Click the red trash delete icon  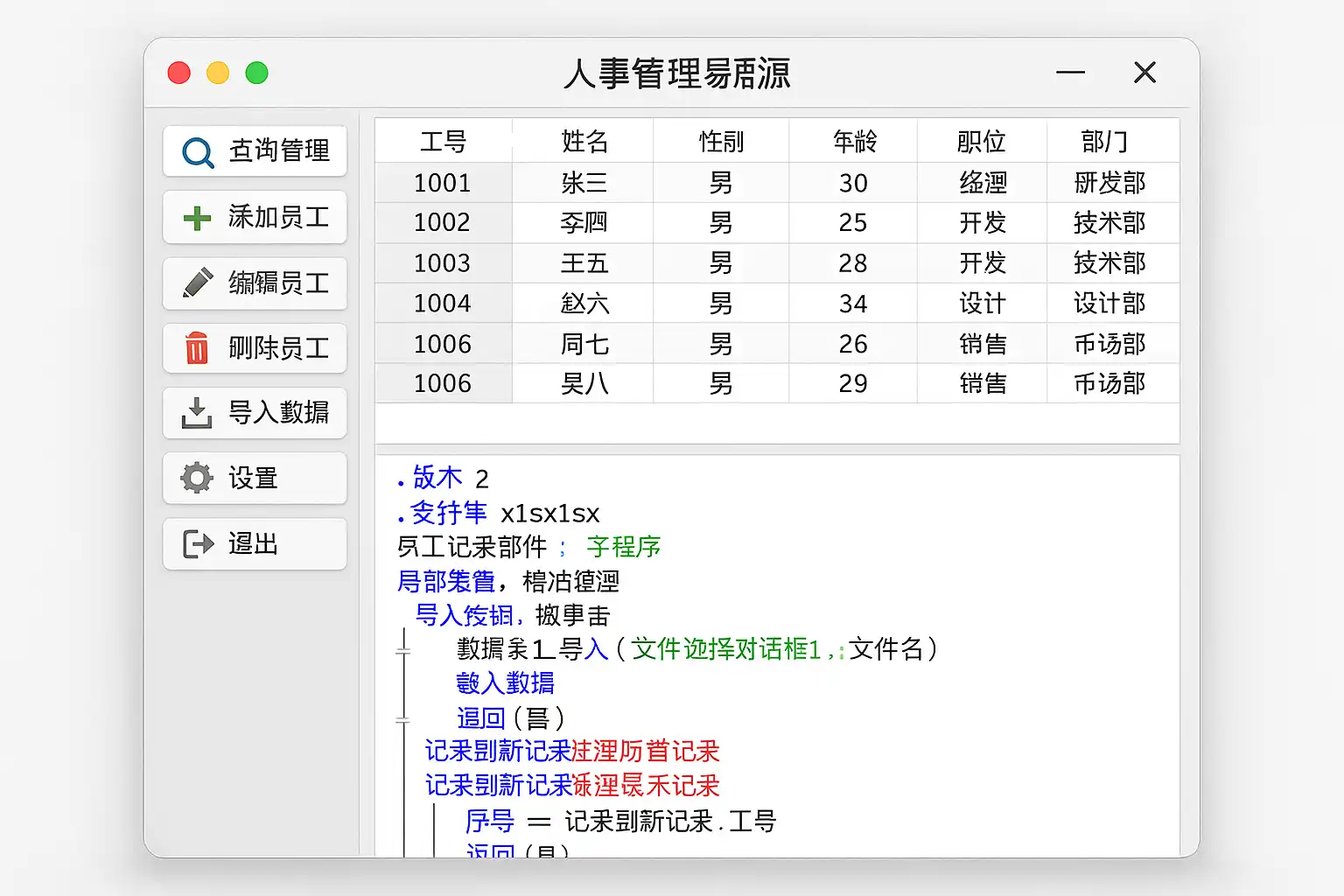[x=197, y=348]
